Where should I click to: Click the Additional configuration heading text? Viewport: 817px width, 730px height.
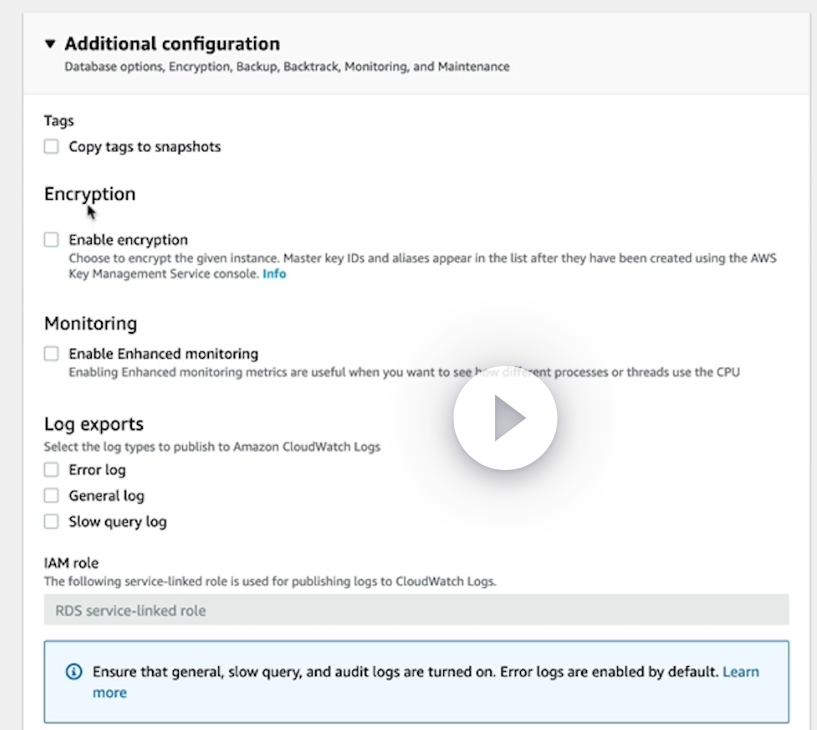pyautogui.click(x=172, y=44)
